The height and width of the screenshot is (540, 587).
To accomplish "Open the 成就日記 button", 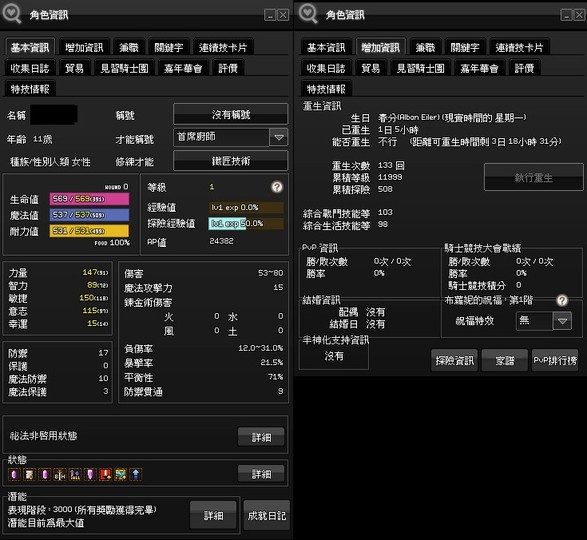I will (267, 516).
